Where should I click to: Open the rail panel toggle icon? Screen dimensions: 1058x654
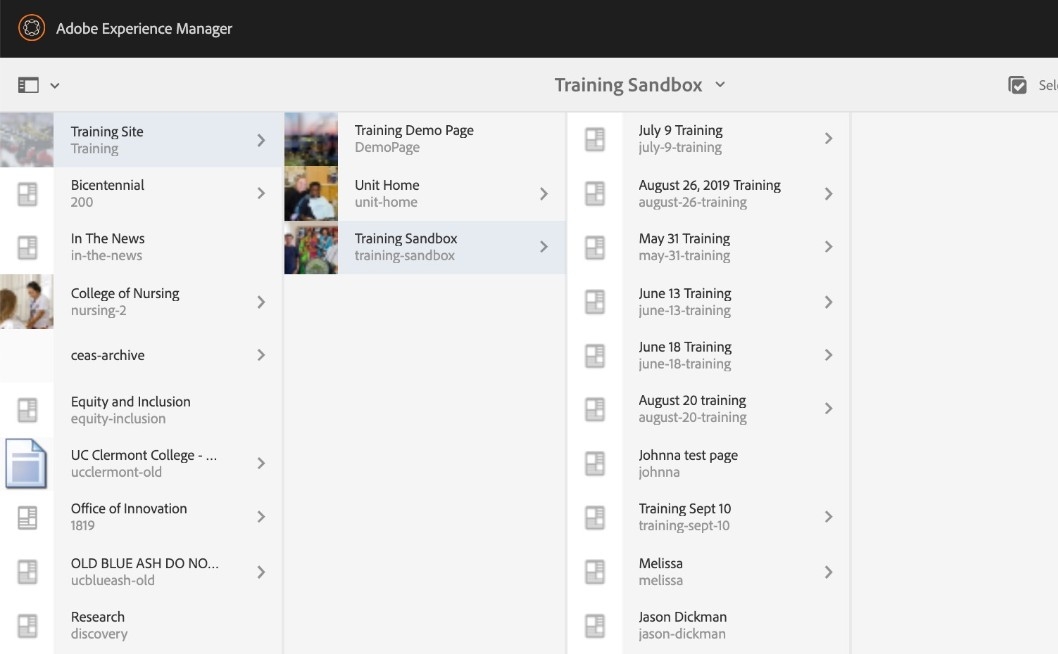click(x=28, y=86)
